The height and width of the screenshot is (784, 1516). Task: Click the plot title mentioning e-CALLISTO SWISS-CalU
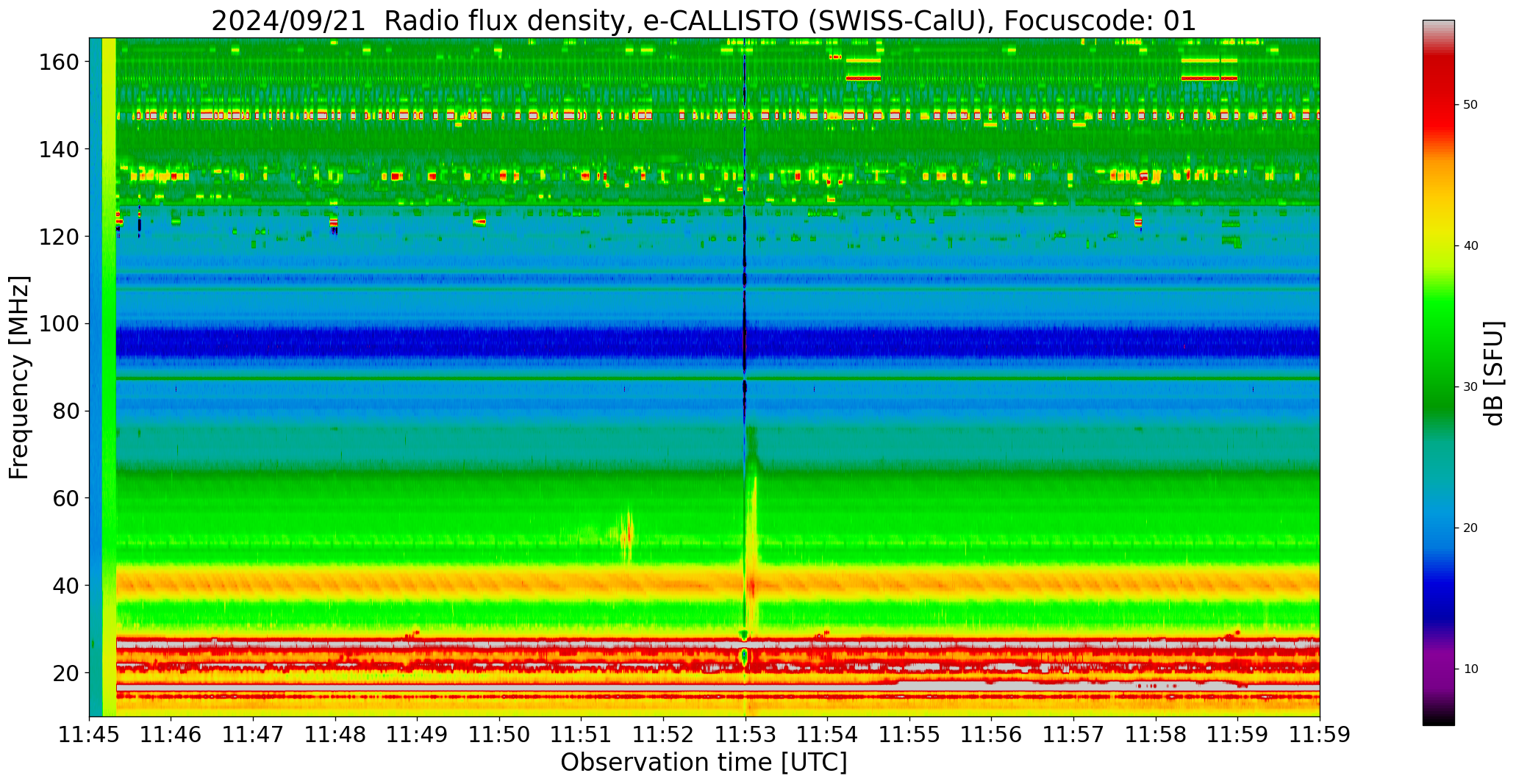(704, 21)
